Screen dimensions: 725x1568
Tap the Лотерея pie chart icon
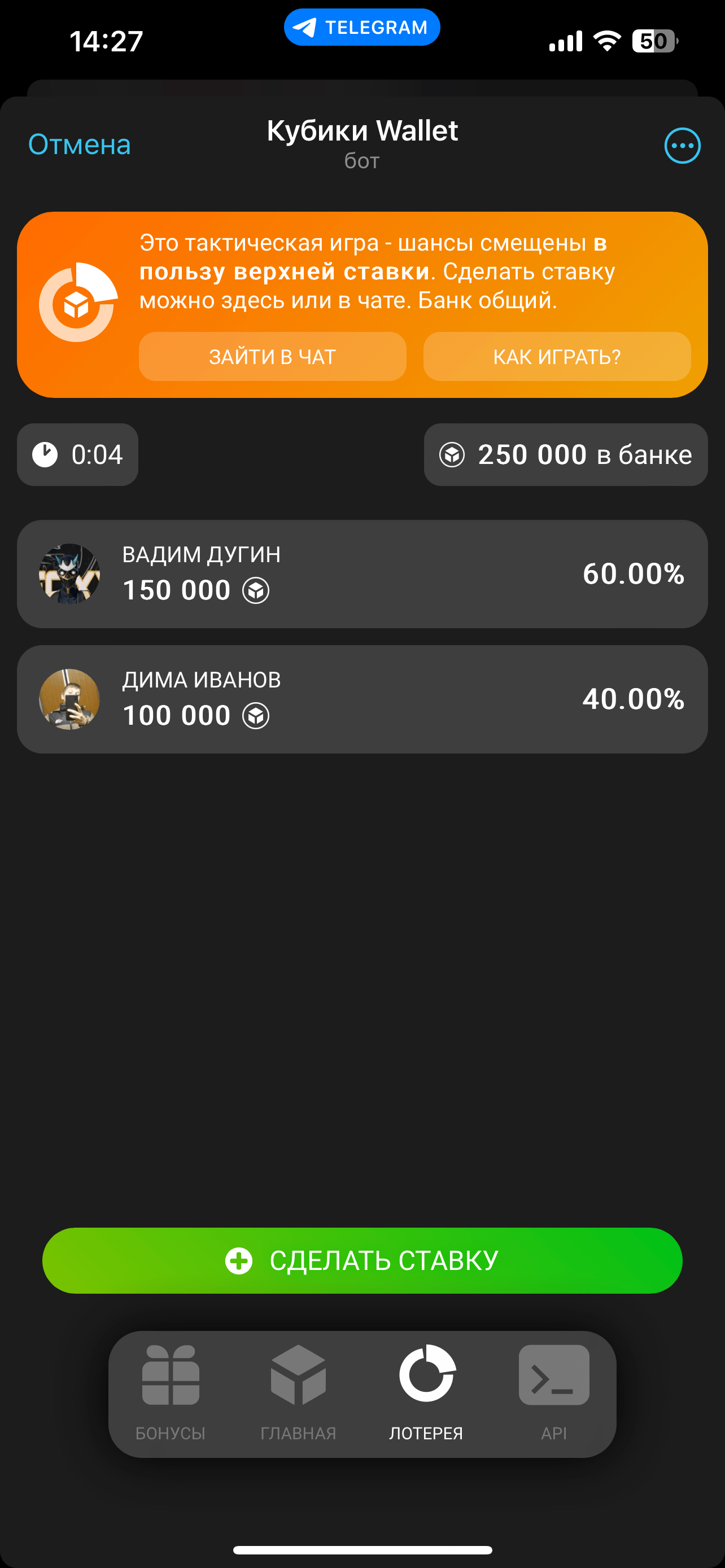point(427,1373)
